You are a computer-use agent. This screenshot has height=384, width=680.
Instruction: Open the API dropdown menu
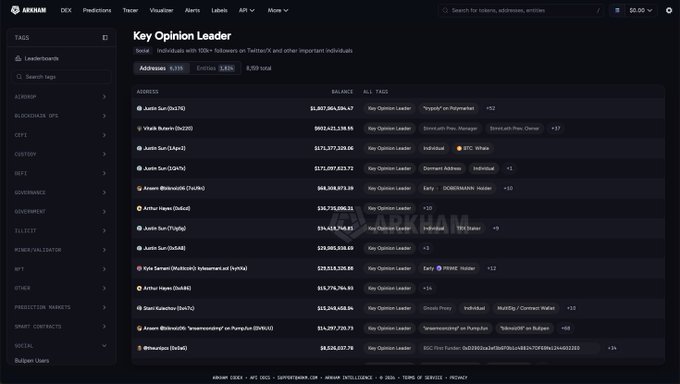[x=247, y=10]
